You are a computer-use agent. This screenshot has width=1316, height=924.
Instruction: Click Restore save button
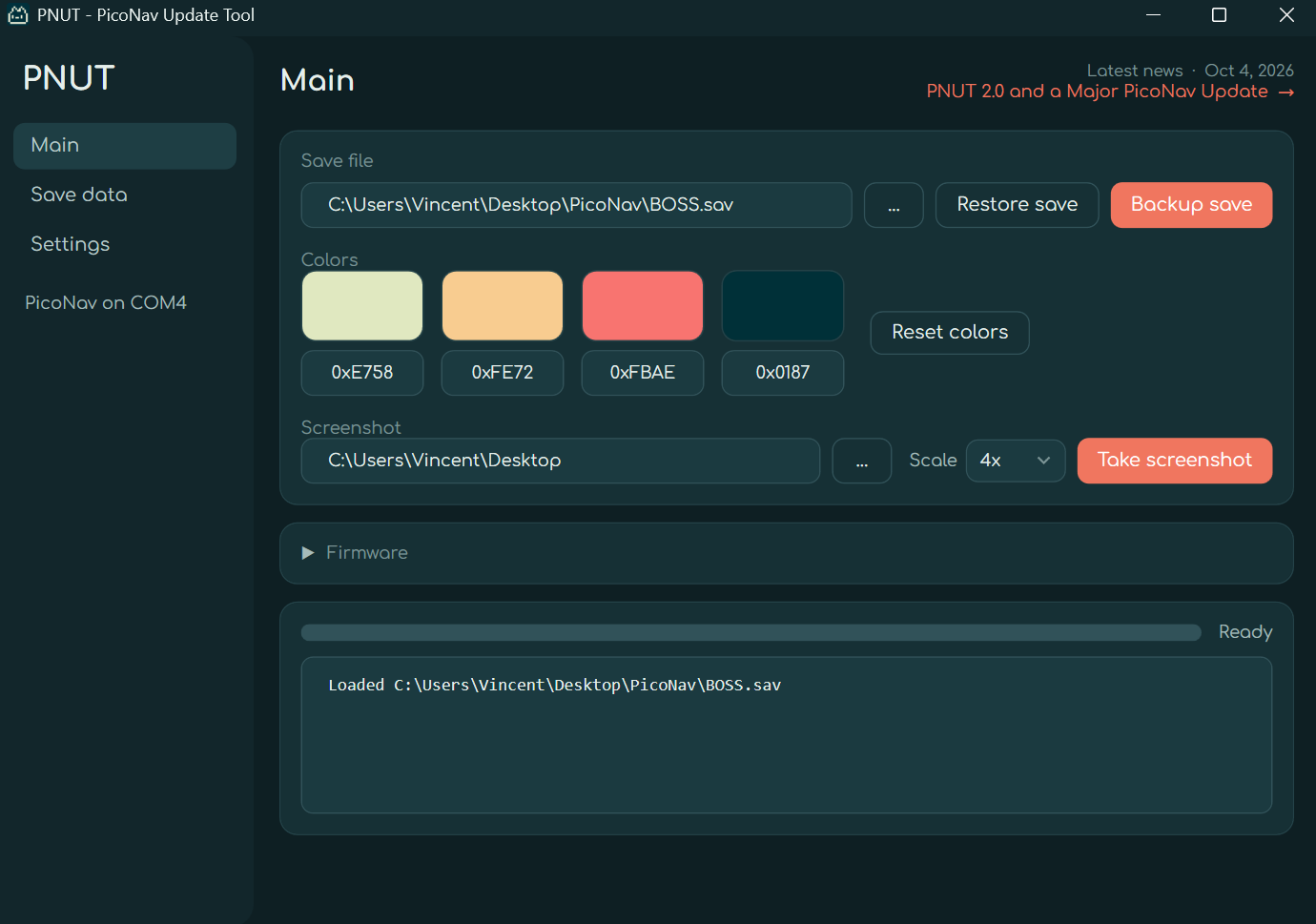click(x=1018, y=205)
